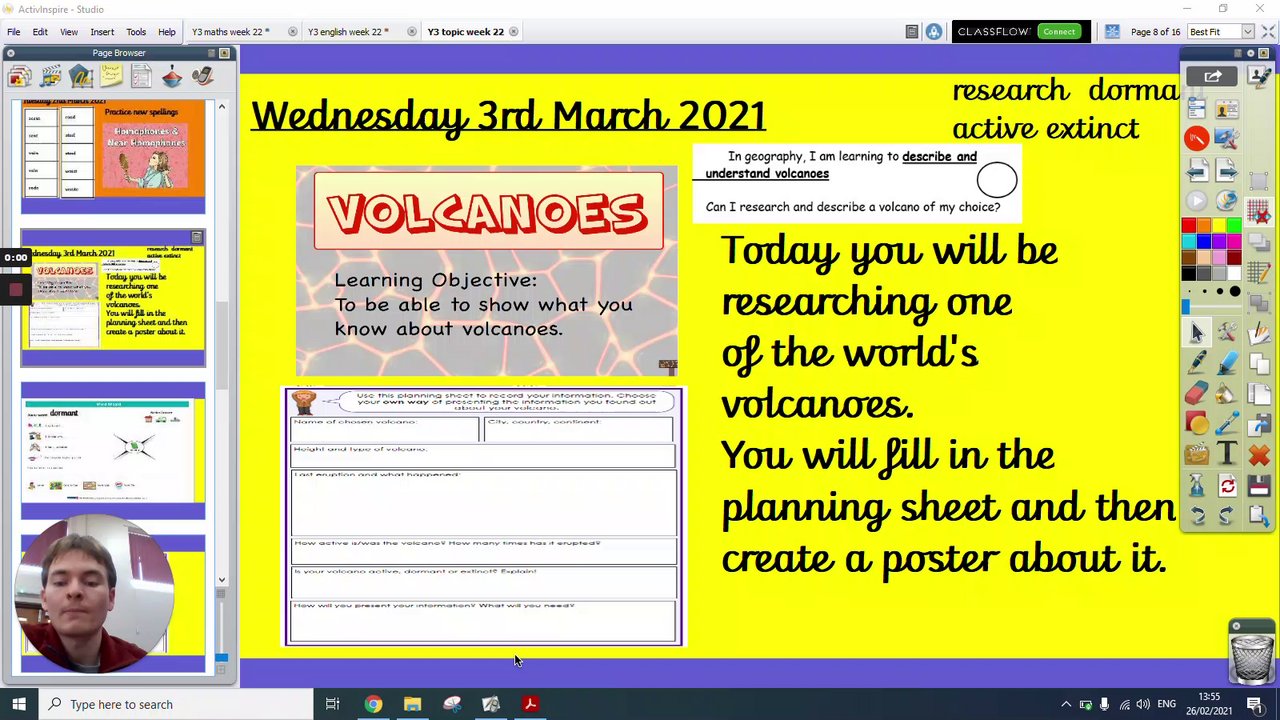The width and height of the screenshot is (1280, 720).
Task: Select the Text tool
Action: point(1227,455)
